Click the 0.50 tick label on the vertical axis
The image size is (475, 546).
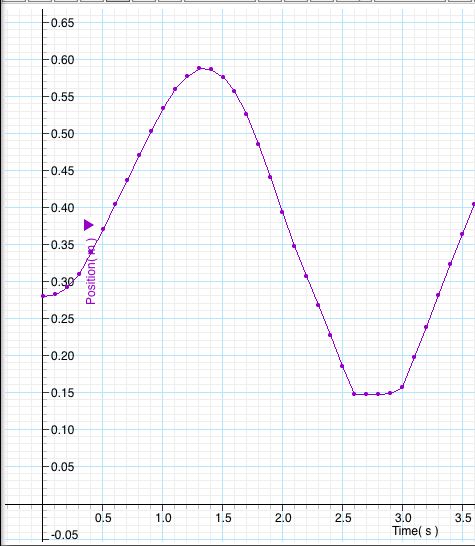click(63, 134)
